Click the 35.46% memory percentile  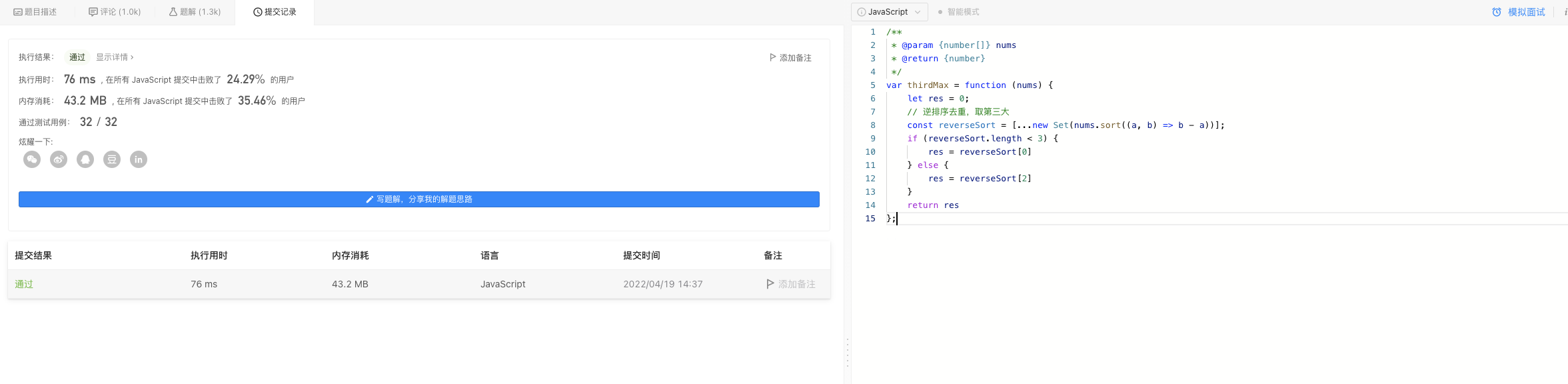coord(257,101)
